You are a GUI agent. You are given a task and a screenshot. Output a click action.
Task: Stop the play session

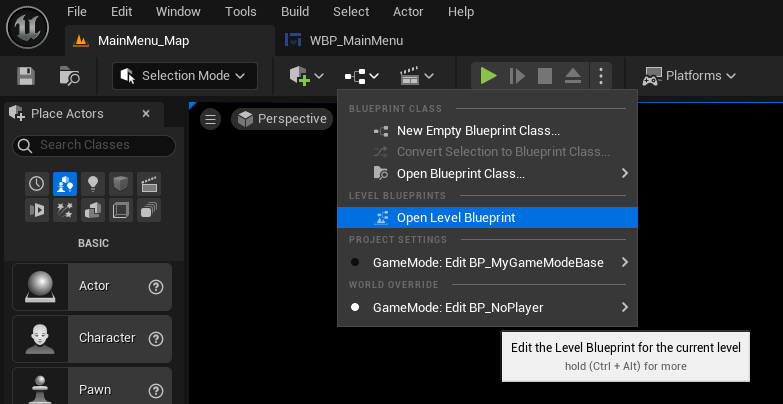545,76
